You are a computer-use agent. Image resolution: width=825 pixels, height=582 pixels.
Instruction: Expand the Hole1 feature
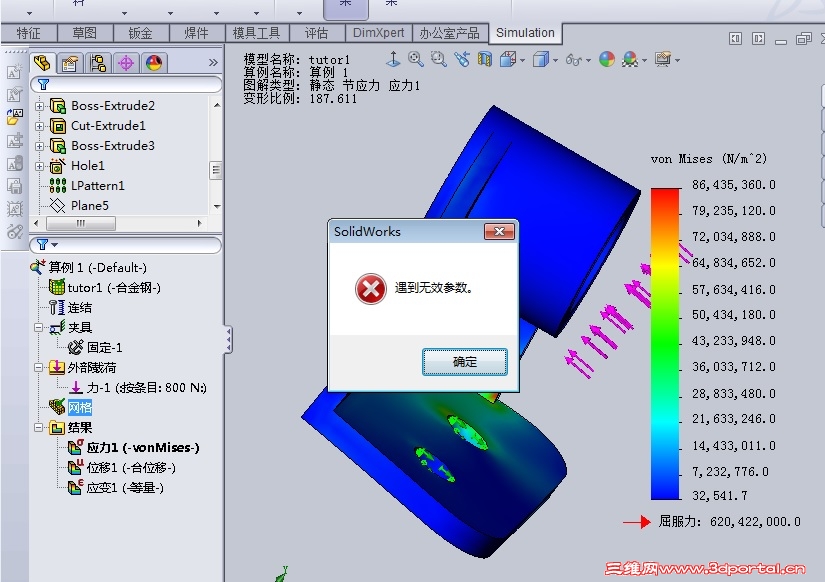tap(39, 166)
